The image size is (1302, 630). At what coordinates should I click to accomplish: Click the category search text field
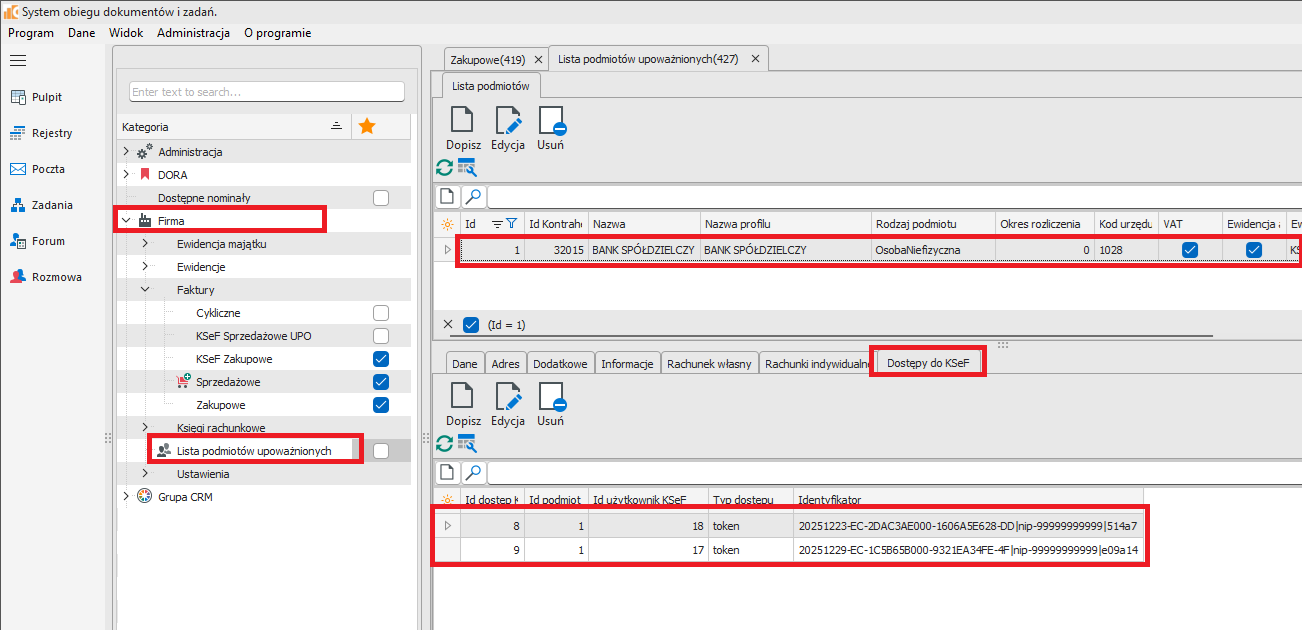(266, 92)
